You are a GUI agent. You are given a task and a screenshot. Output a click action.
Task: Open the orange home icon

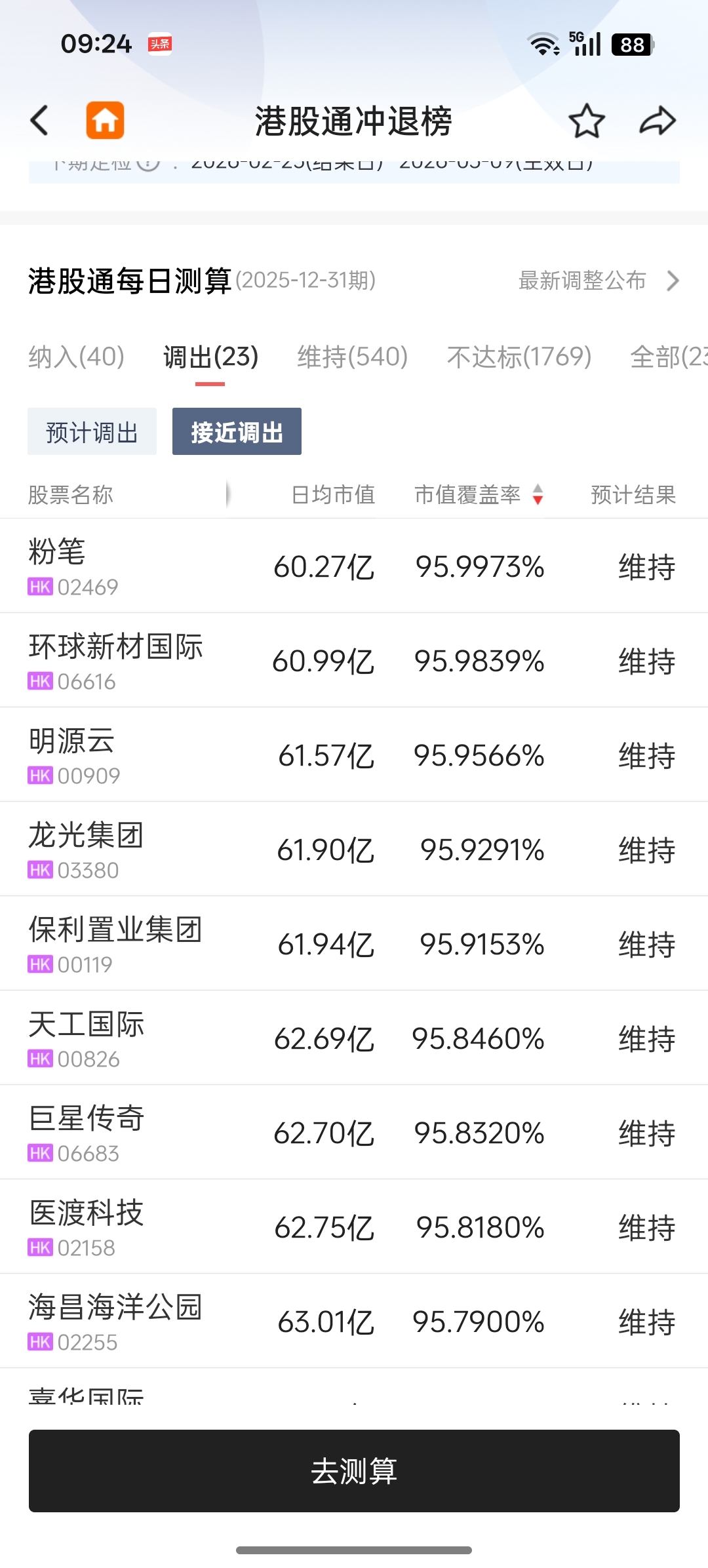pos(105,121)
